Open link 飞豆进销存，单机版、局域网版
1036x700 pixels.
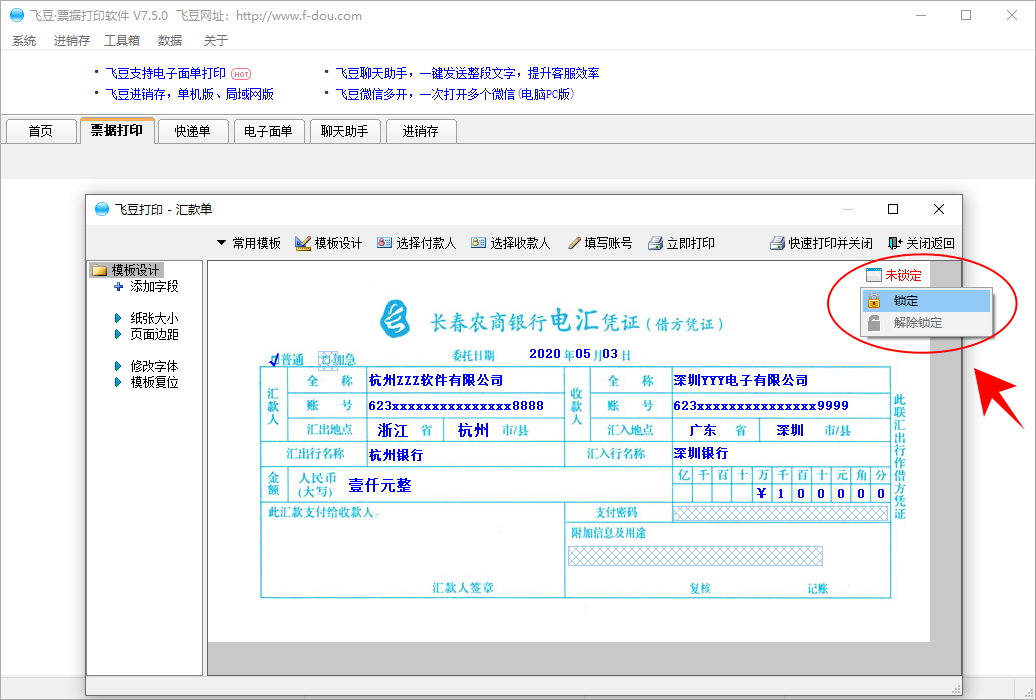click(190, 94)
